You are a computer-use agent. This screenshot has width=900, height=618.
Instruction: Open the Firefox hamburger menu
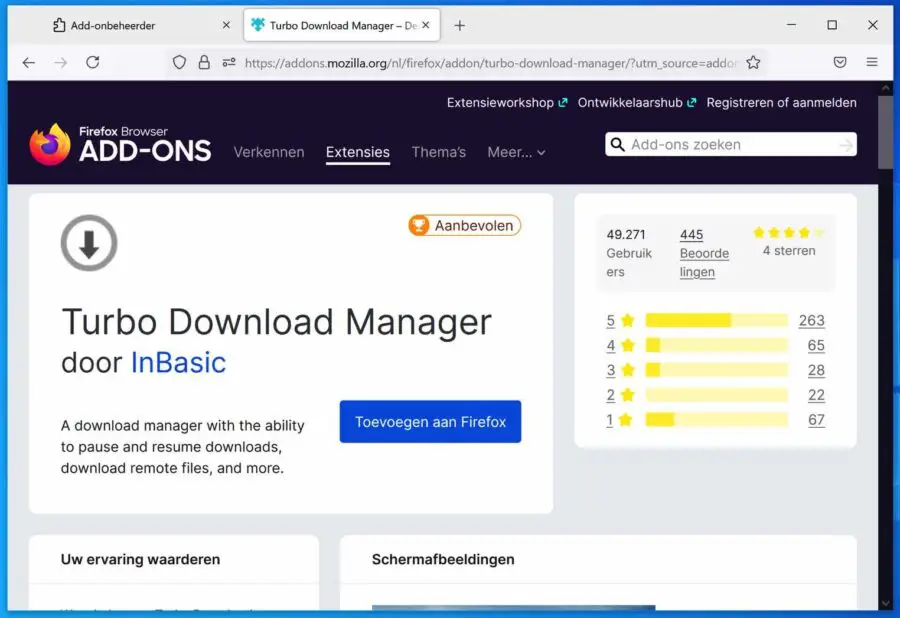pos(872,62)
